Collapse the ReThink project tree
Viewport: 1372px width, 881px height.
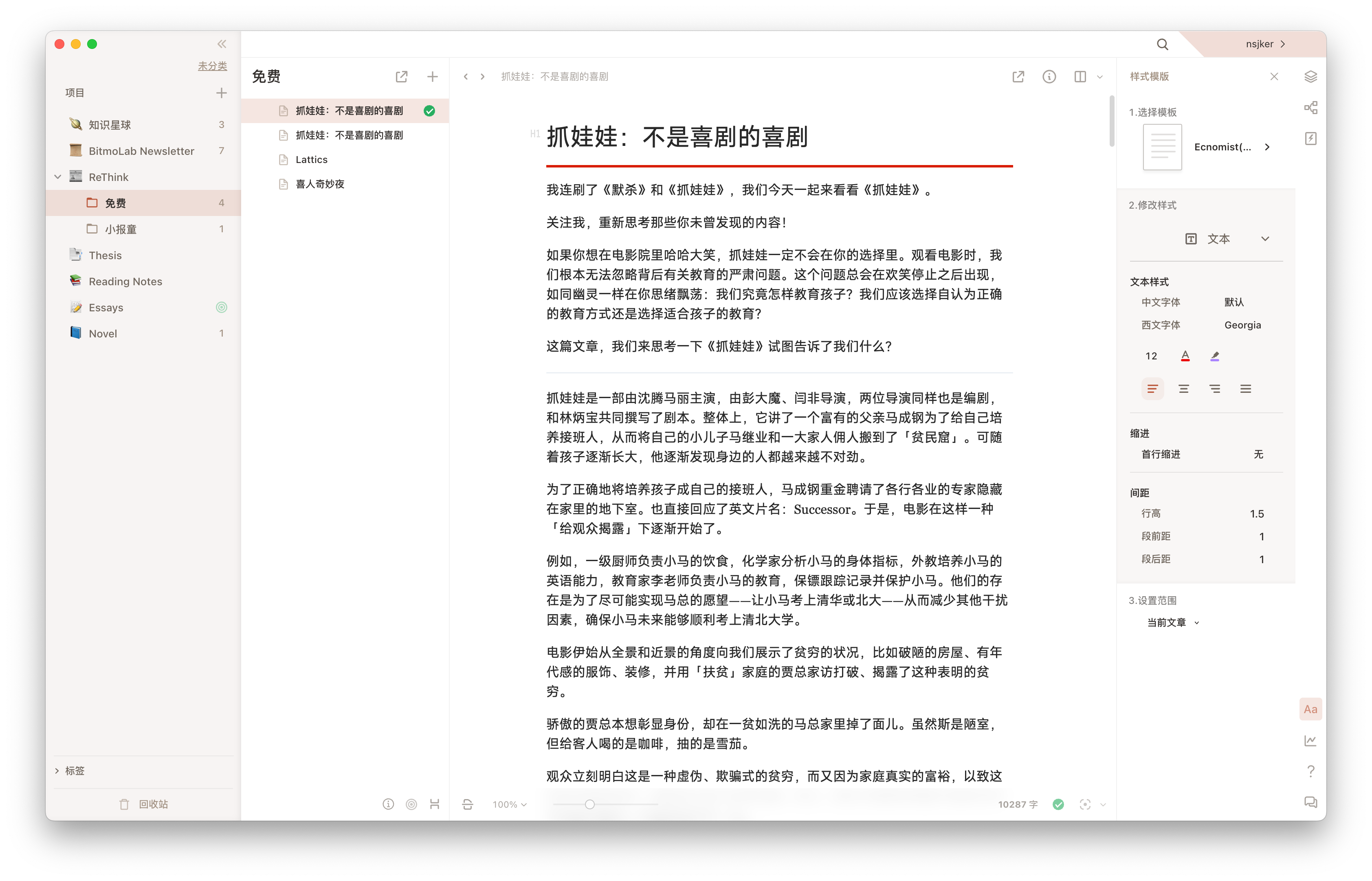pos(58,177)
